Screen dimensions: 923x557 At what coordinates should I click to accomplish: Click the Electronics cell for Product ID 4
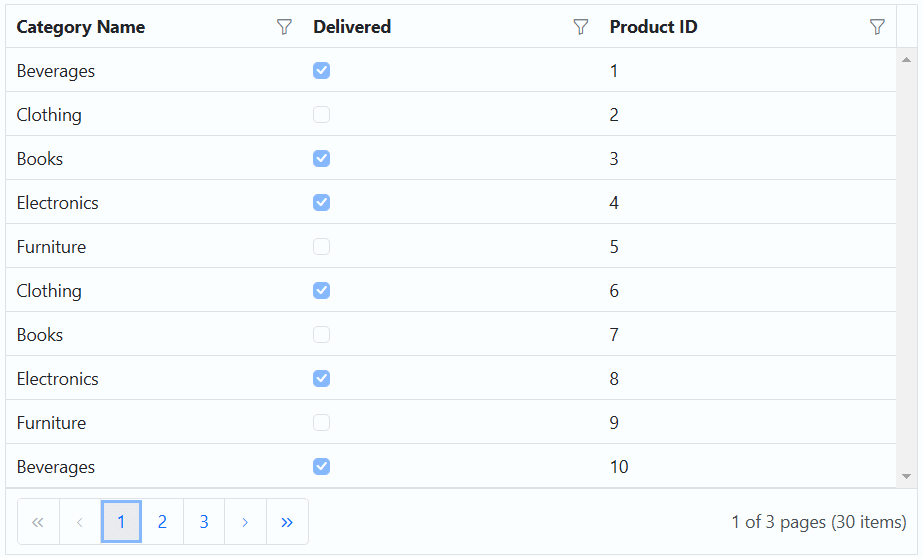tap(58, 203)
